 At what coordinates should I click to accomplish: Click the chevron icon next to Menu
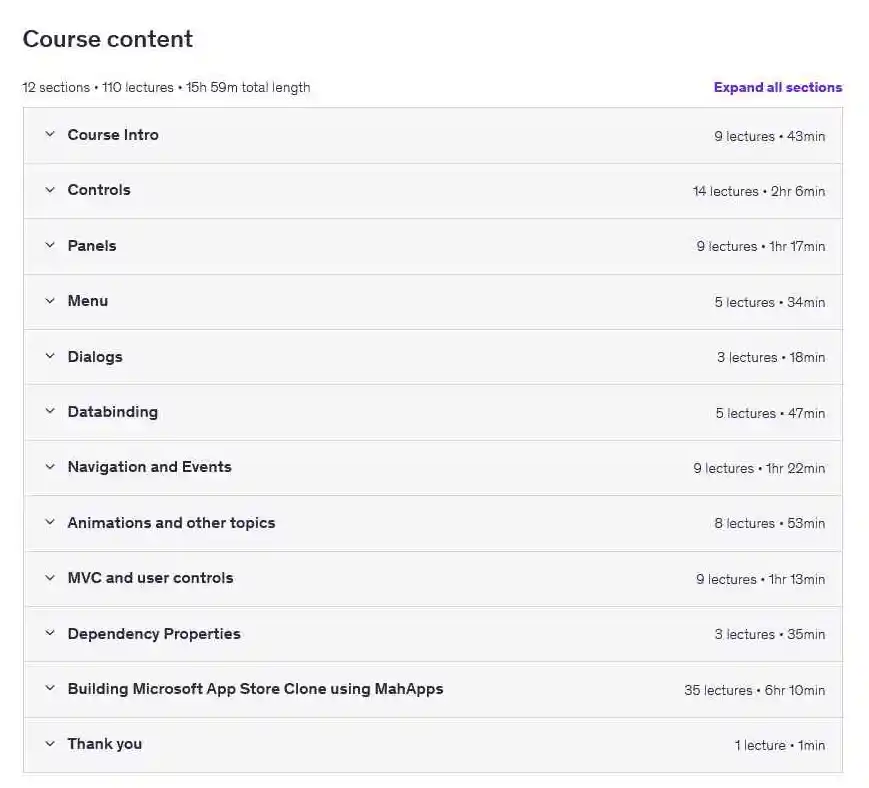click(x=49, y=301)
